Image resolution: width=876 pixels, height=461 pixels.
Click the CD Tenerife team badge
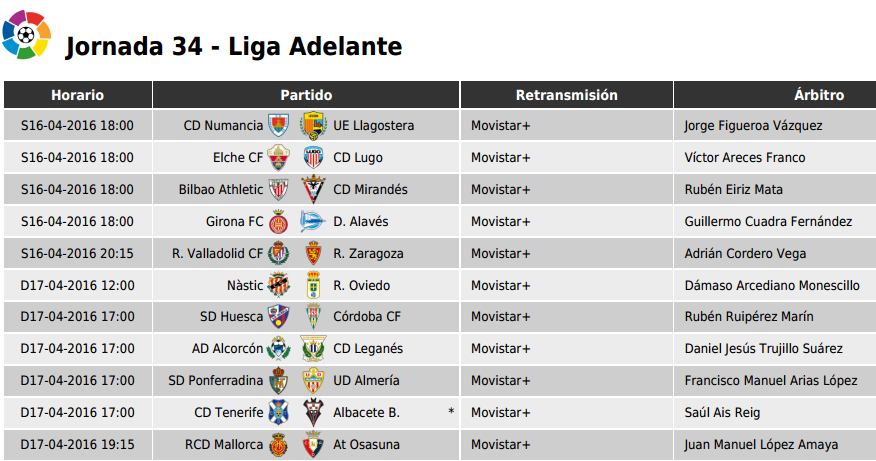[278, 412]
